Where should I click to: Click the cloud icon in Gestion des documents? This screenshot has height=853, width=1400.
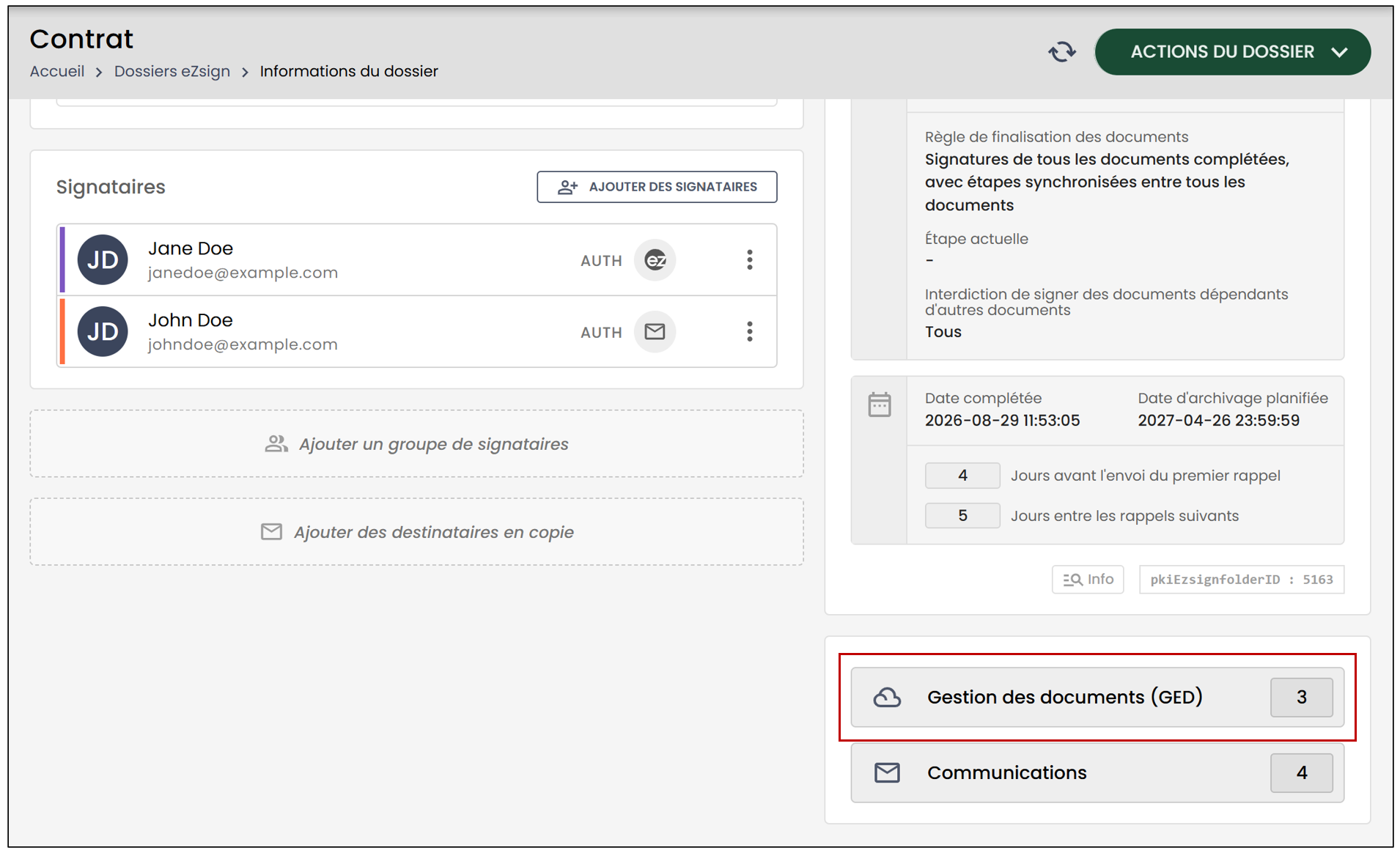(887, 697)
